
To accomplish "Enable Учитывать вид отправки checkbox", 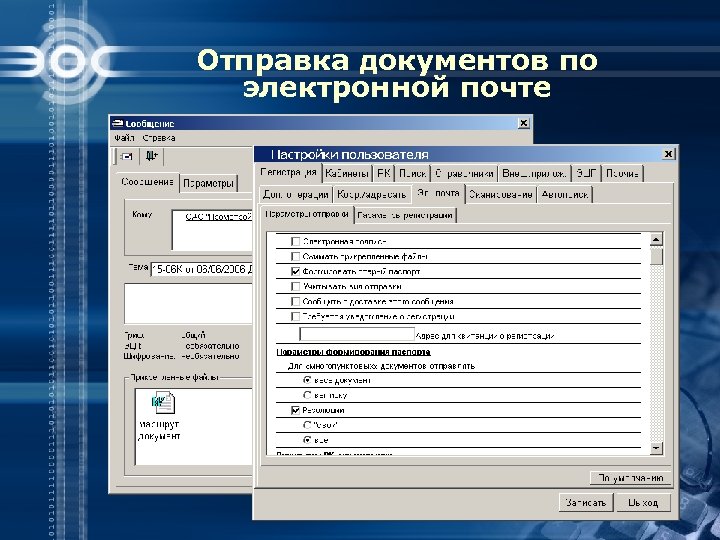I will coord(296,287).
